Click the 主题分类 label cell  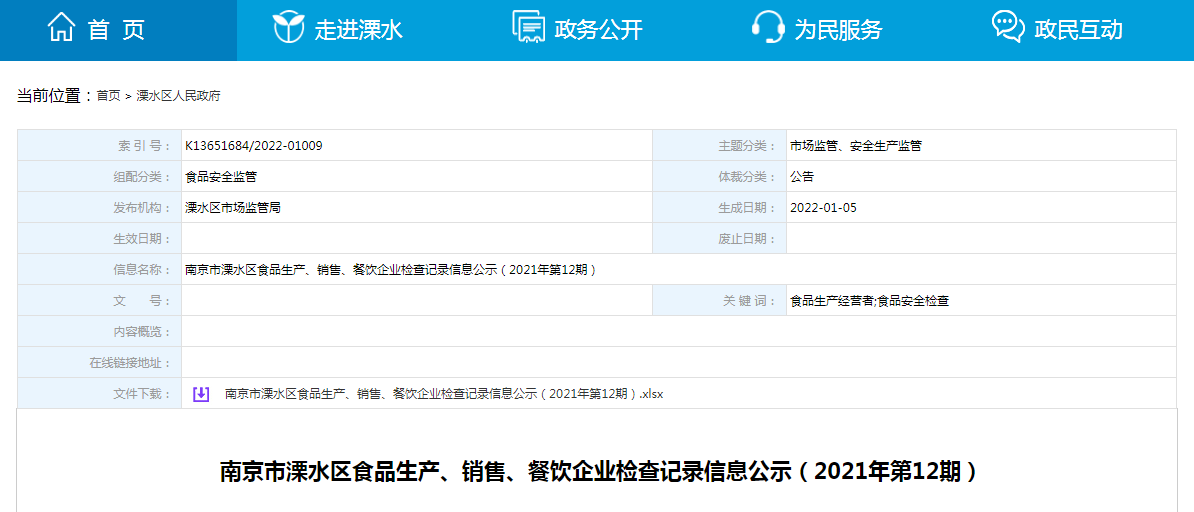point(720,146)
